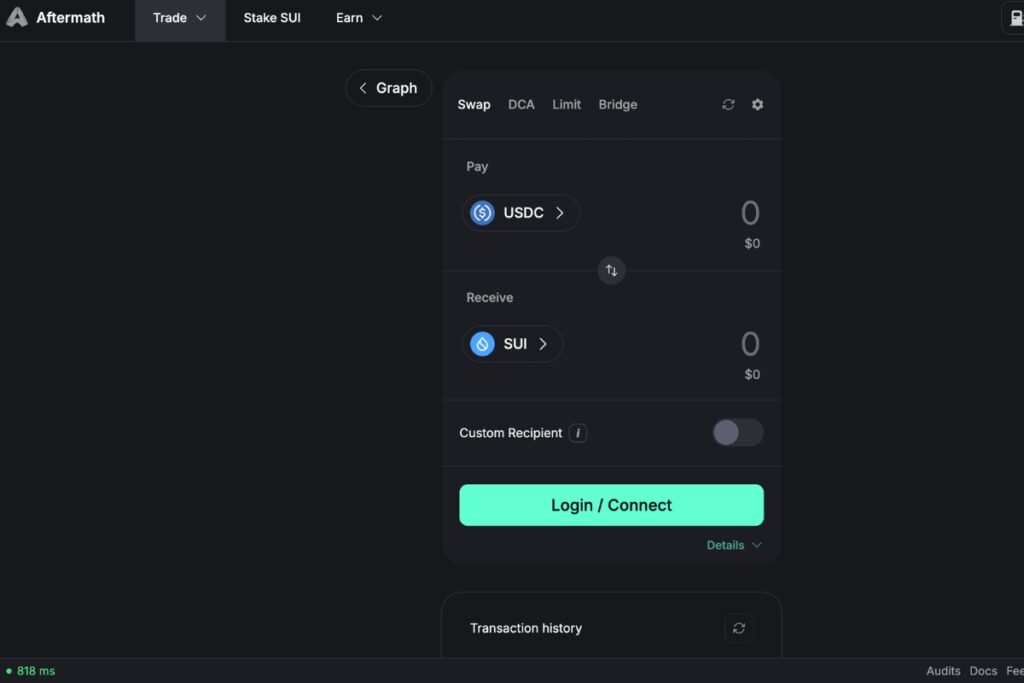The width and height of the screenshot is (1024, 683).
Task: Refresh the Transaction history
Action: pyautogui.click(x=739, y=628)
